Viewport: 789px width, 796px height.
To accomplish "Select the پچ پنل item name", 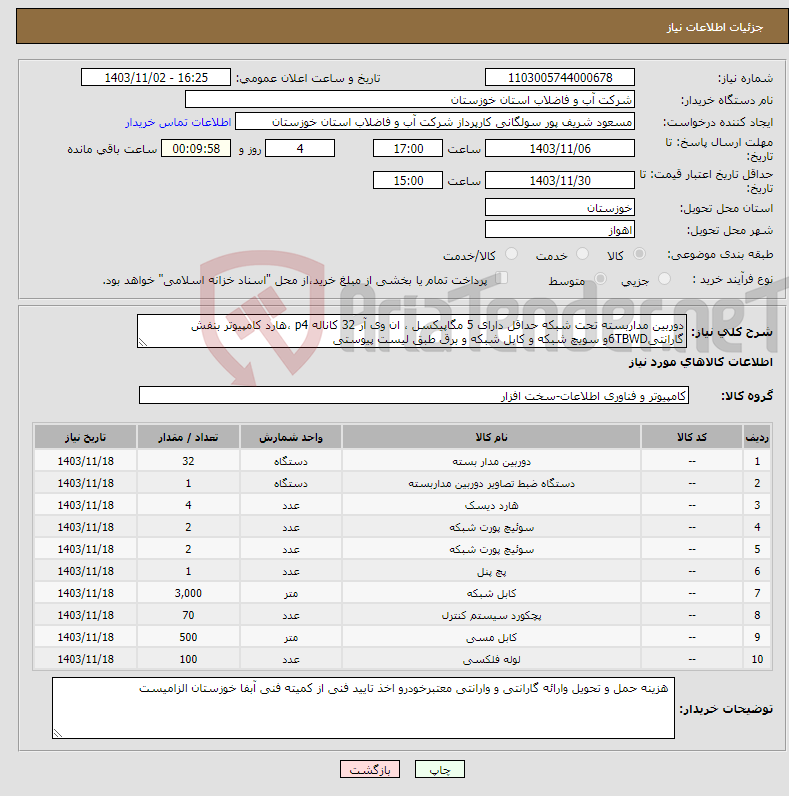I will tap(491, 572).
